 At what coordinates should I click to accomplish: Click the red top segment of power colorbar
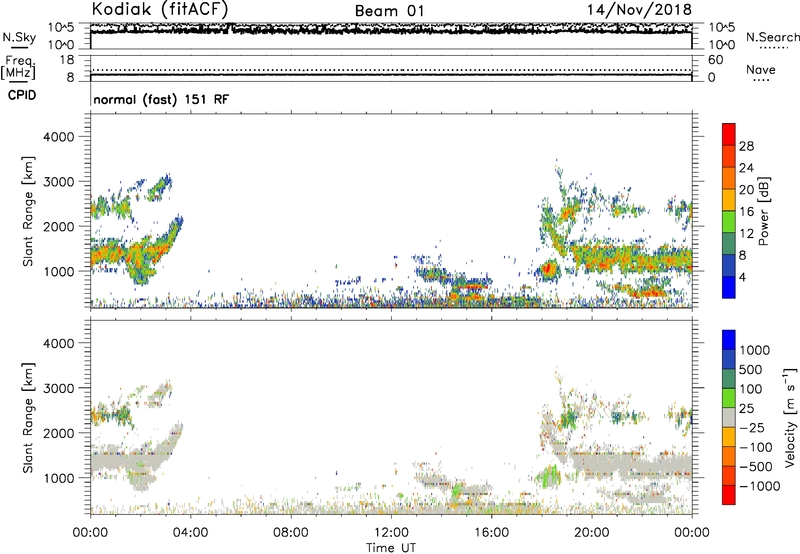pyautogui.click(x=729, y=135)
